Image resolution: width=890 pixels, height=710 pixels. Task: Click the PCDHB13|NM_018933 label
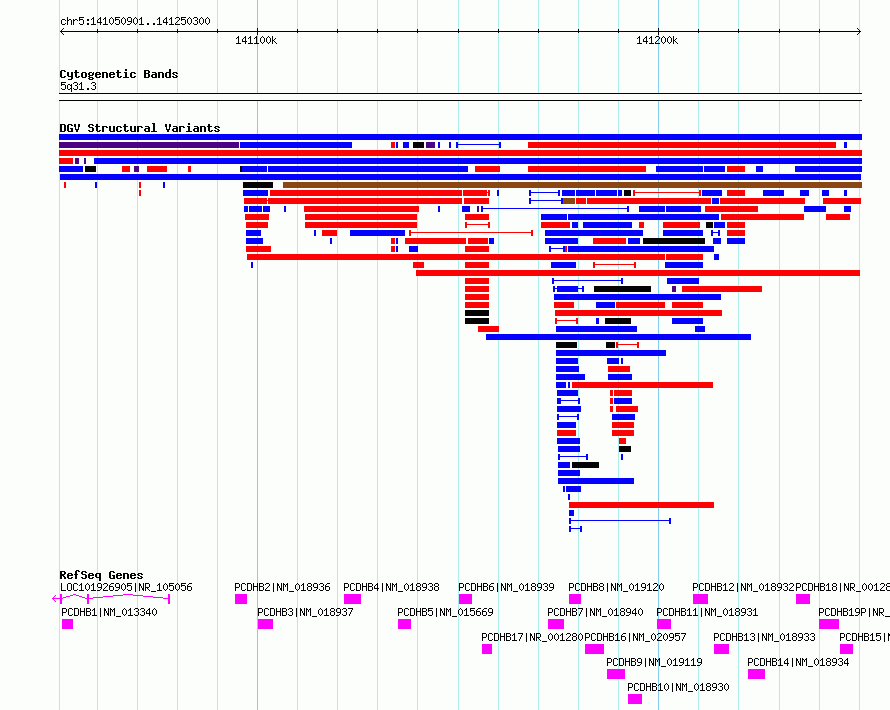(x=764, y=637)
